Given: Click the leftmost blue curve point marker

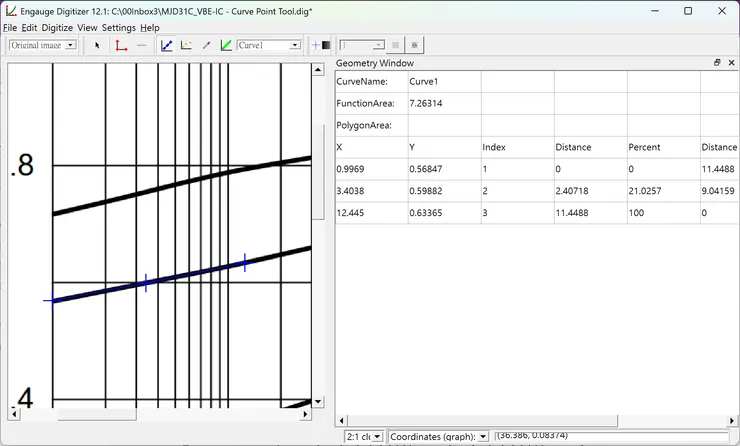Looking at the screenshot, I should [x=52, y=300].
